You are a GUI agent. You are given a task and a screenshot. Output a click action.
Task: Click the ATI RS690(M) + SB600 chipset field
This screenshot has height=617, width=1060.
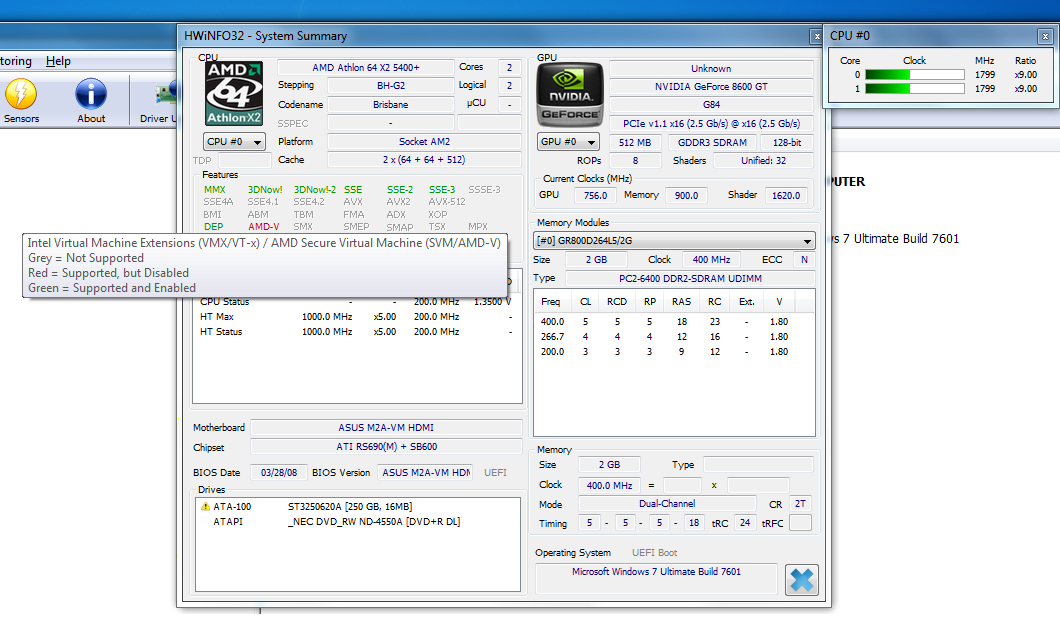tap(386, 447)
